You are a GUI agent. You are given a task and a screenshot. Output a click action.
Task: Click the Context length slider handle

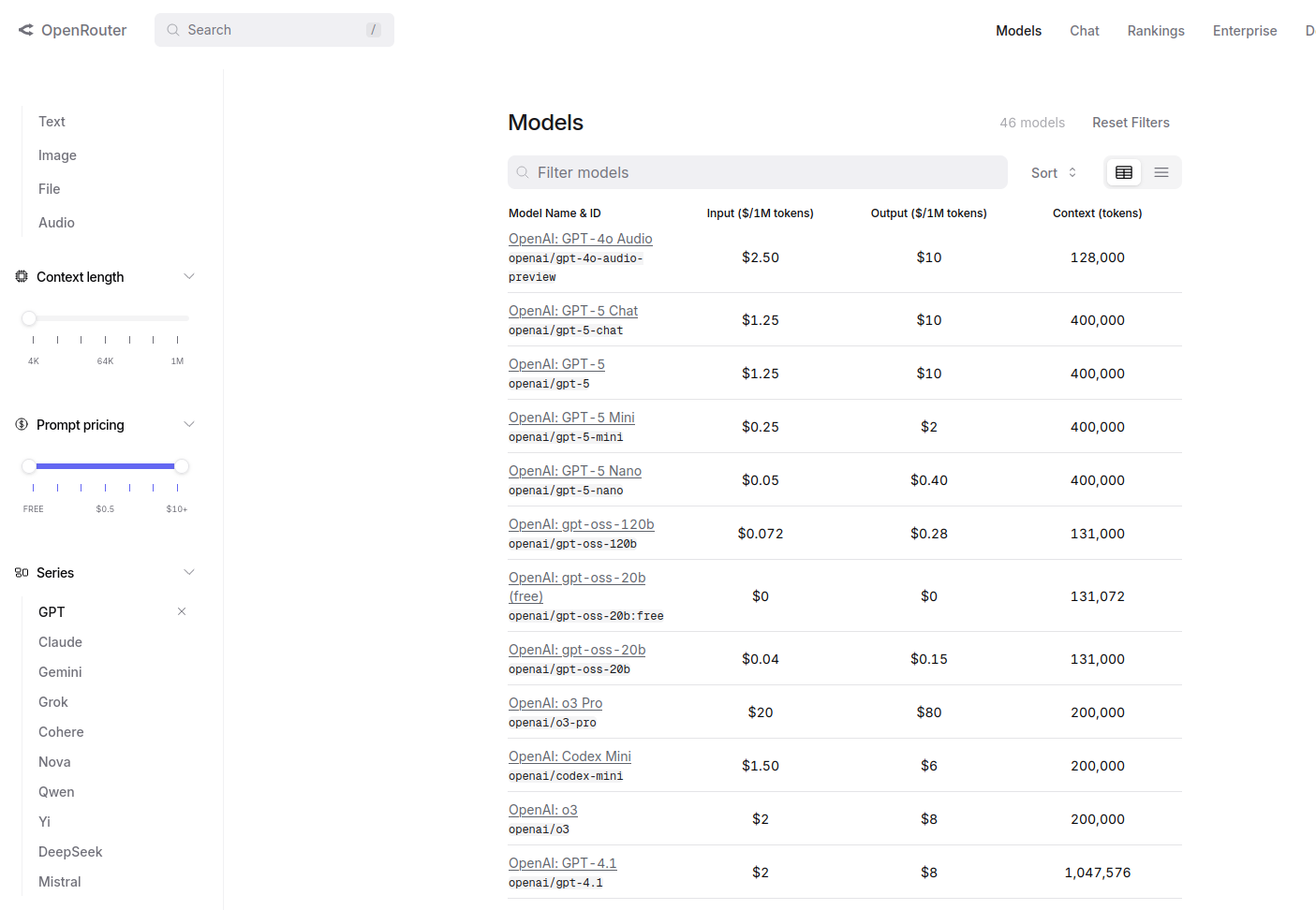pyautogui.click(x=29, y=318)
